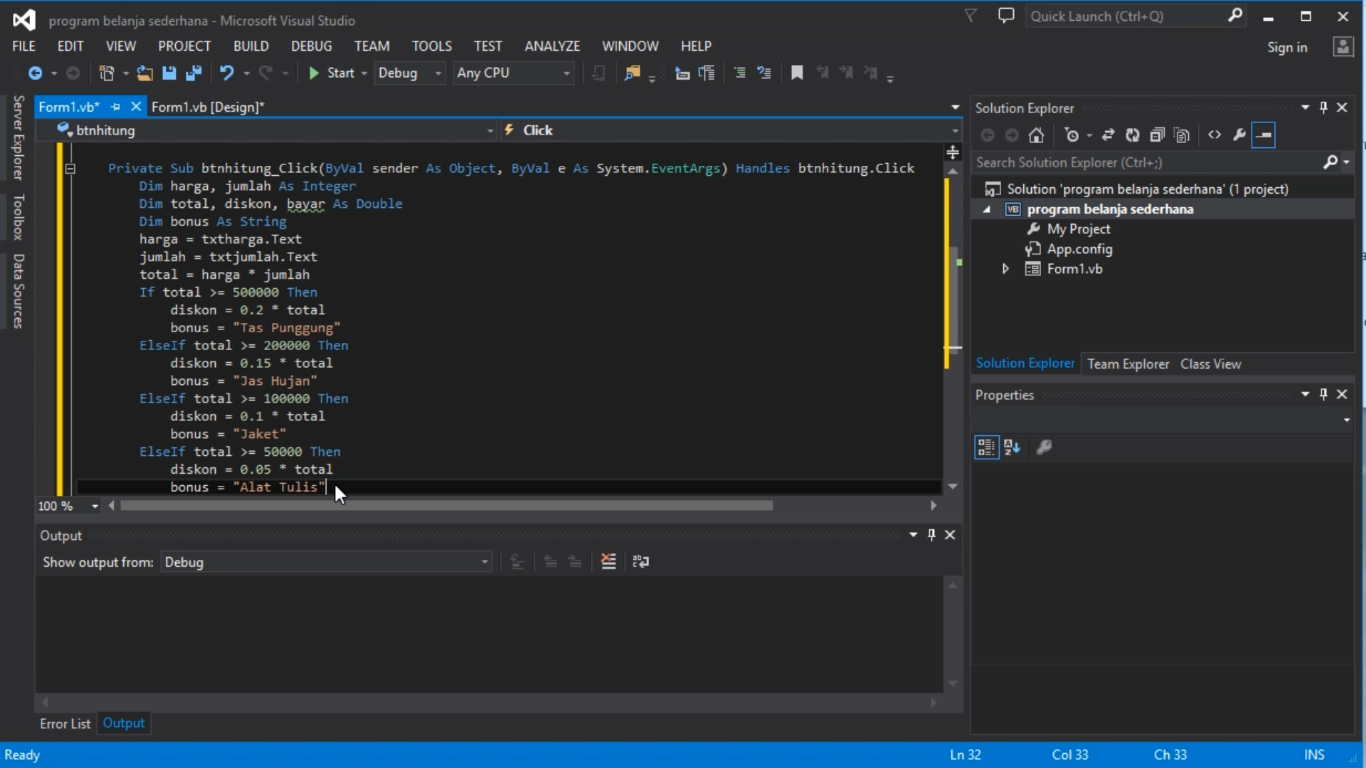Open the active documents list dropdown arrow
The width and height of the screenshot is (1366, 768).
tap(955, 107)
